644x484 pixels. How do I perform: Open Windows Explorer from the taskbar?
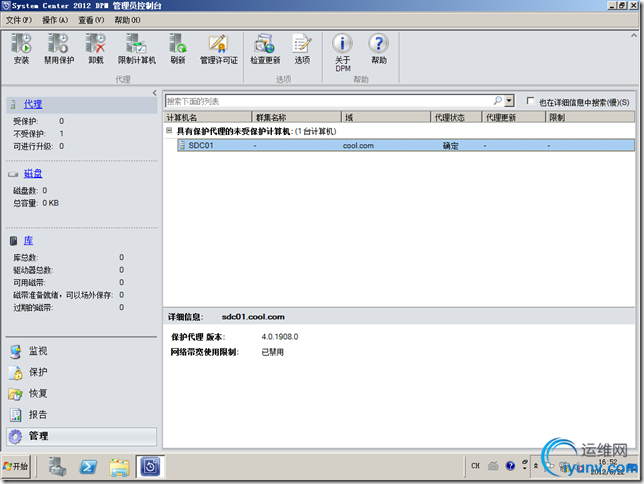click(x=120, y=467)
